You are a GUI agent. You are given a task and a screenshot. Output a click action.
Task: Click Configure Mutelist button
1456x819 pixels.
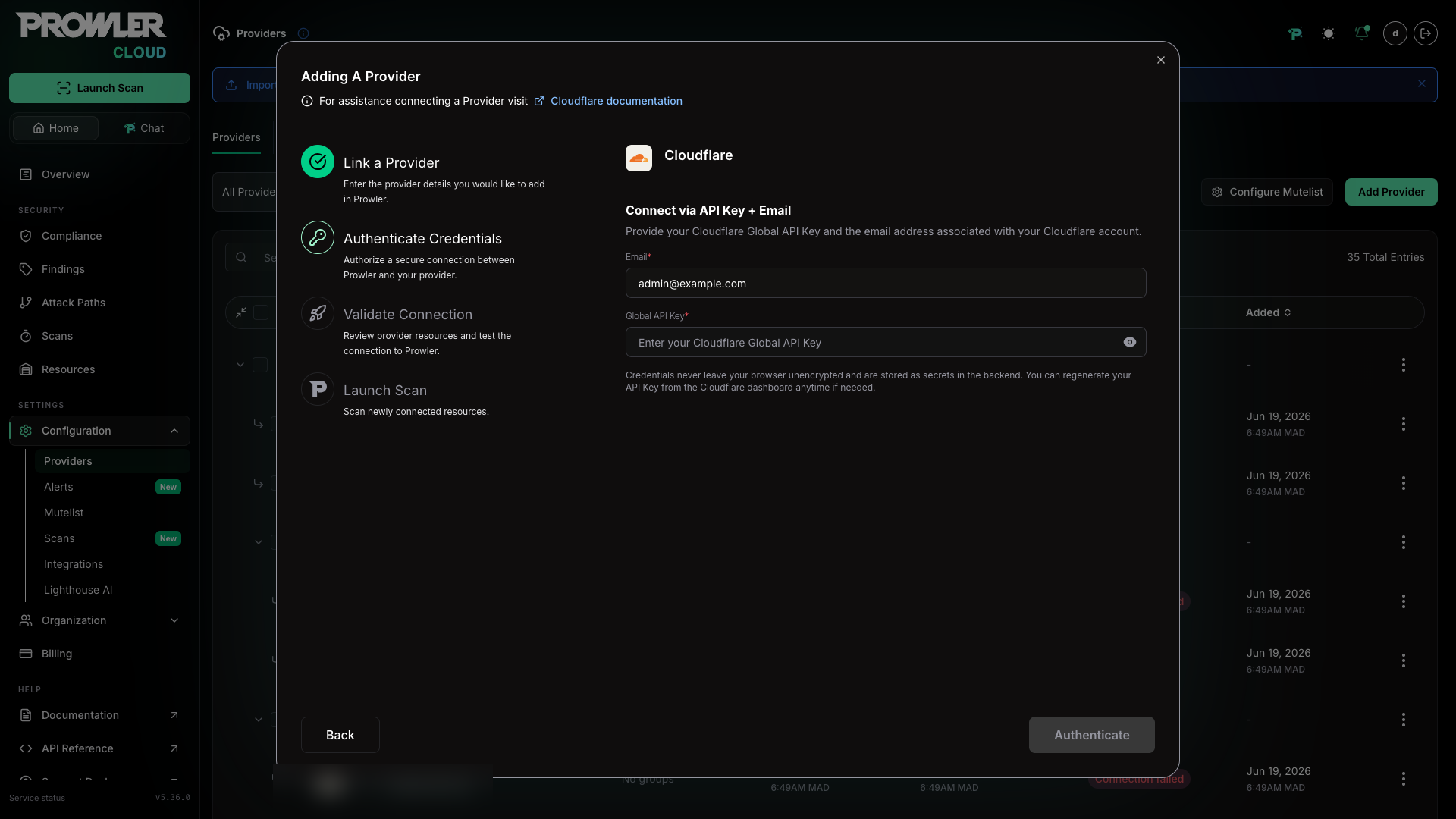pyautogui.click(x=1267, y=192)
